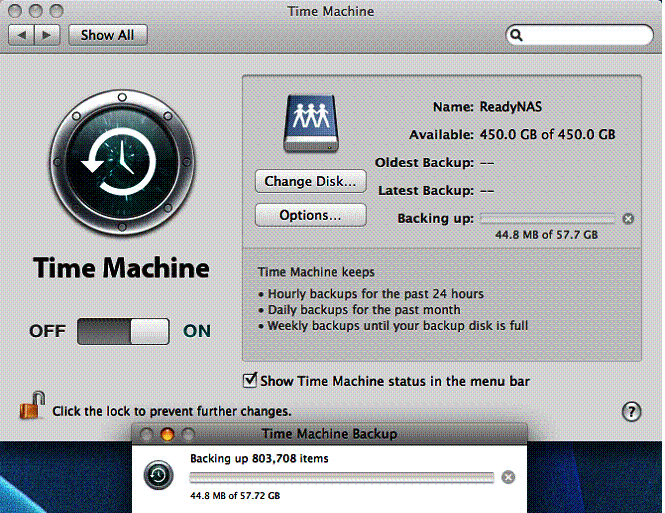The height and width of the screenshot is (513, 665).
Task: Click into the preferences search field
Action: 579,35
